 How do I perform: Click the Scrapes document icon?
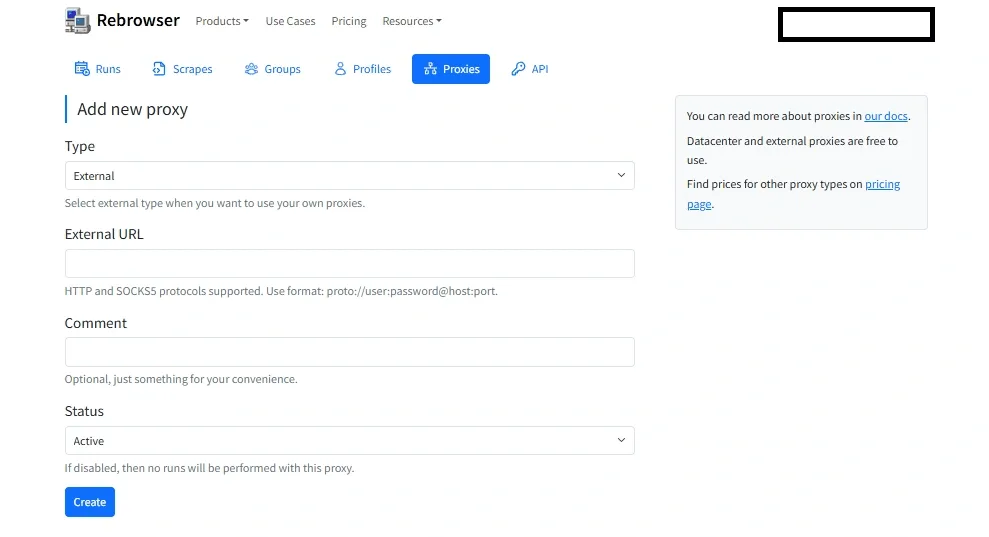click(159, 69)
